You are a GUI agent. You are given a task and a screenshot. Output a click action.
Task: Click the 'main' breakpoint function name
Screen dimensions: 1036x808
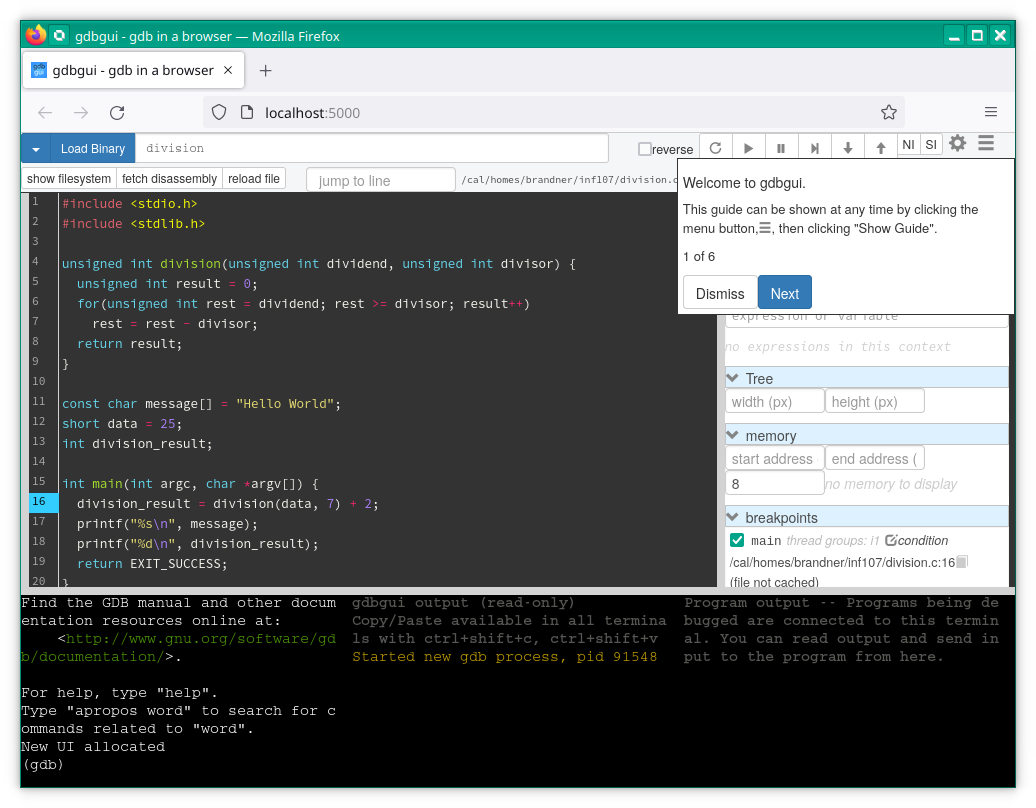coord(766,540)
